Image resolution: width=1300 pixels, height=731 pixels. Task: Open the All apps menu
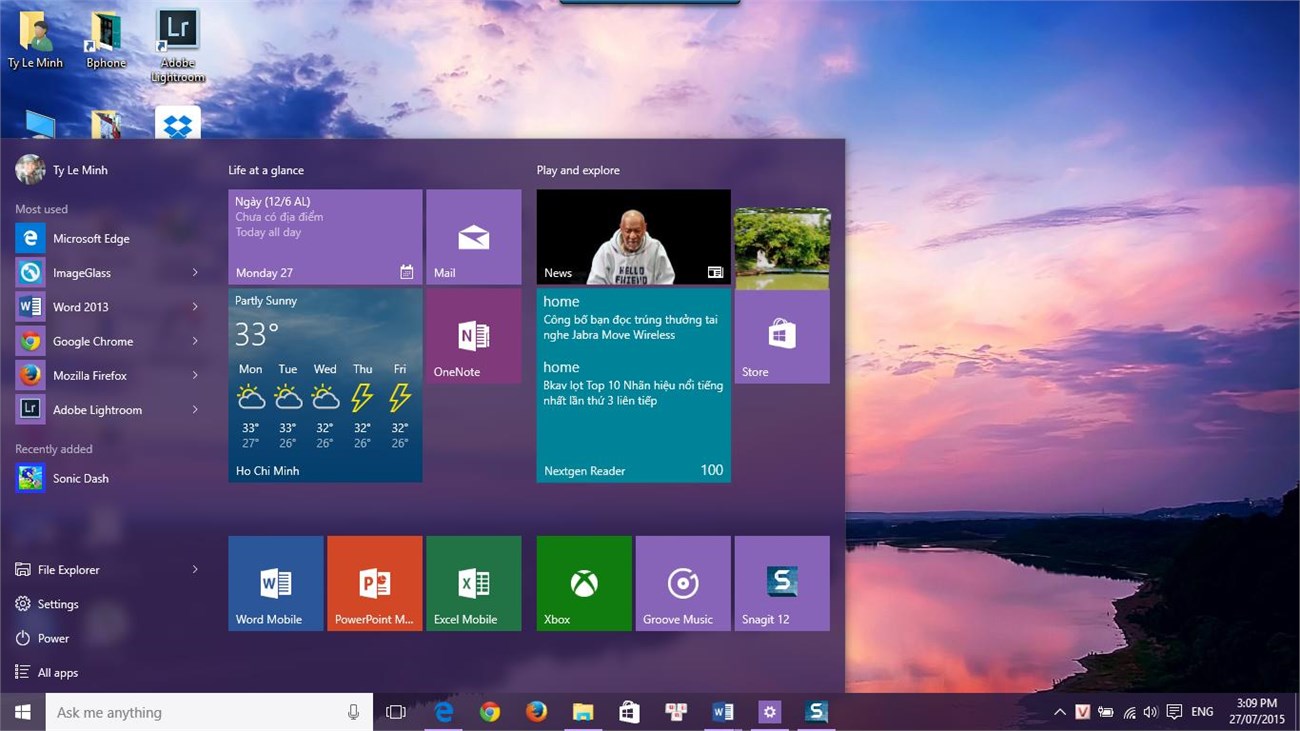coord(55,672)
